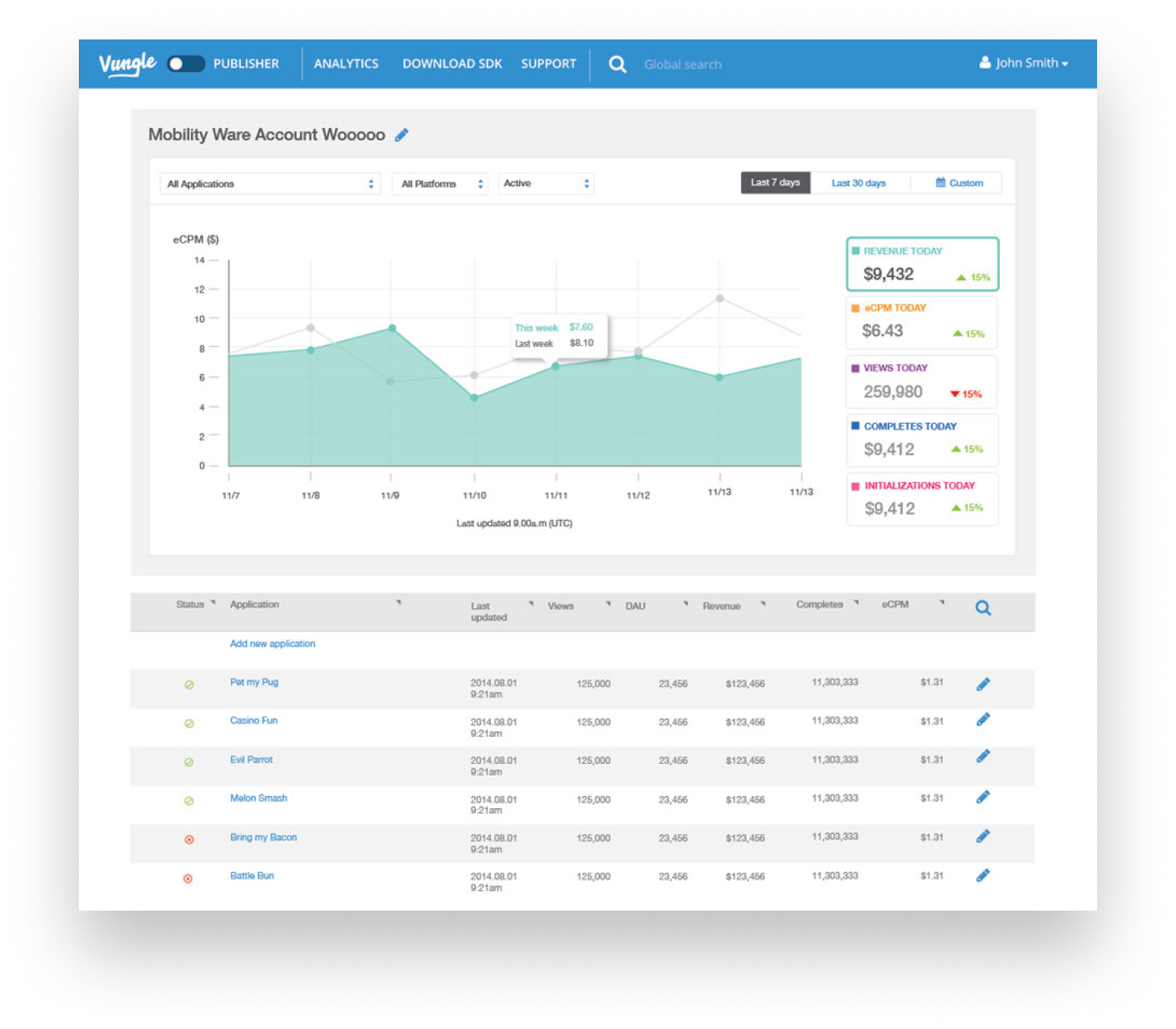The width and height of the screenshot is (1176, 1029).
Task: Click the Publisher label in navbar
Action: tap(246, 64)
